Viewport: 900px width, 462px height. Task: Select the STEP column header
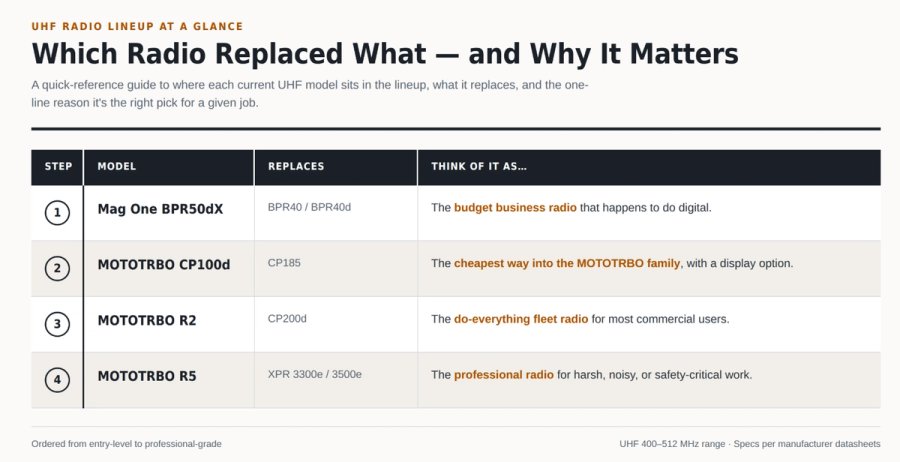(x=59, y=166)
